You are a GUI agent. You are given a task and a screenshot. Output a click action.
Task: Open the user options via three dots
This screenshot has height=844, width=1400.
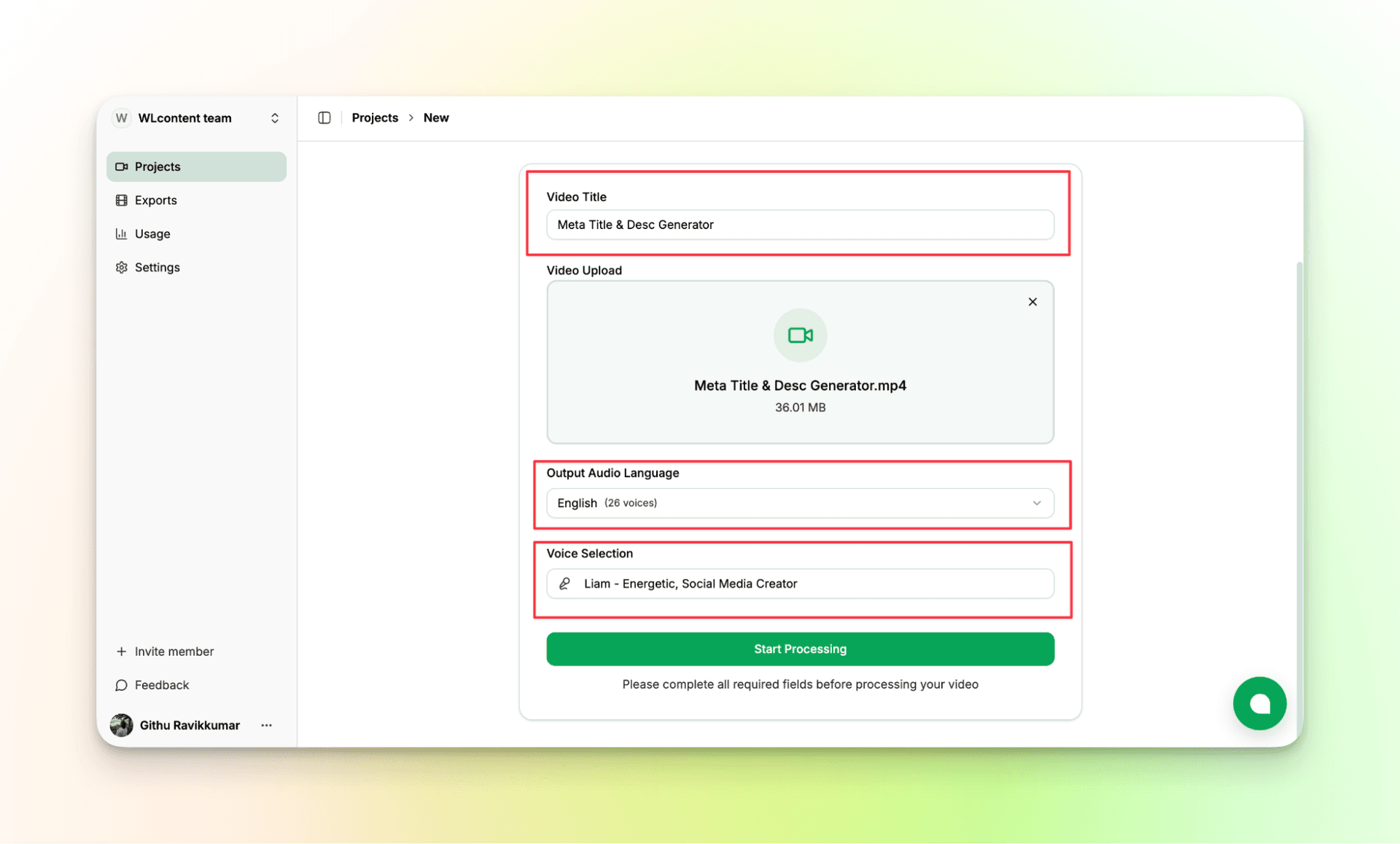pos(266,725)
